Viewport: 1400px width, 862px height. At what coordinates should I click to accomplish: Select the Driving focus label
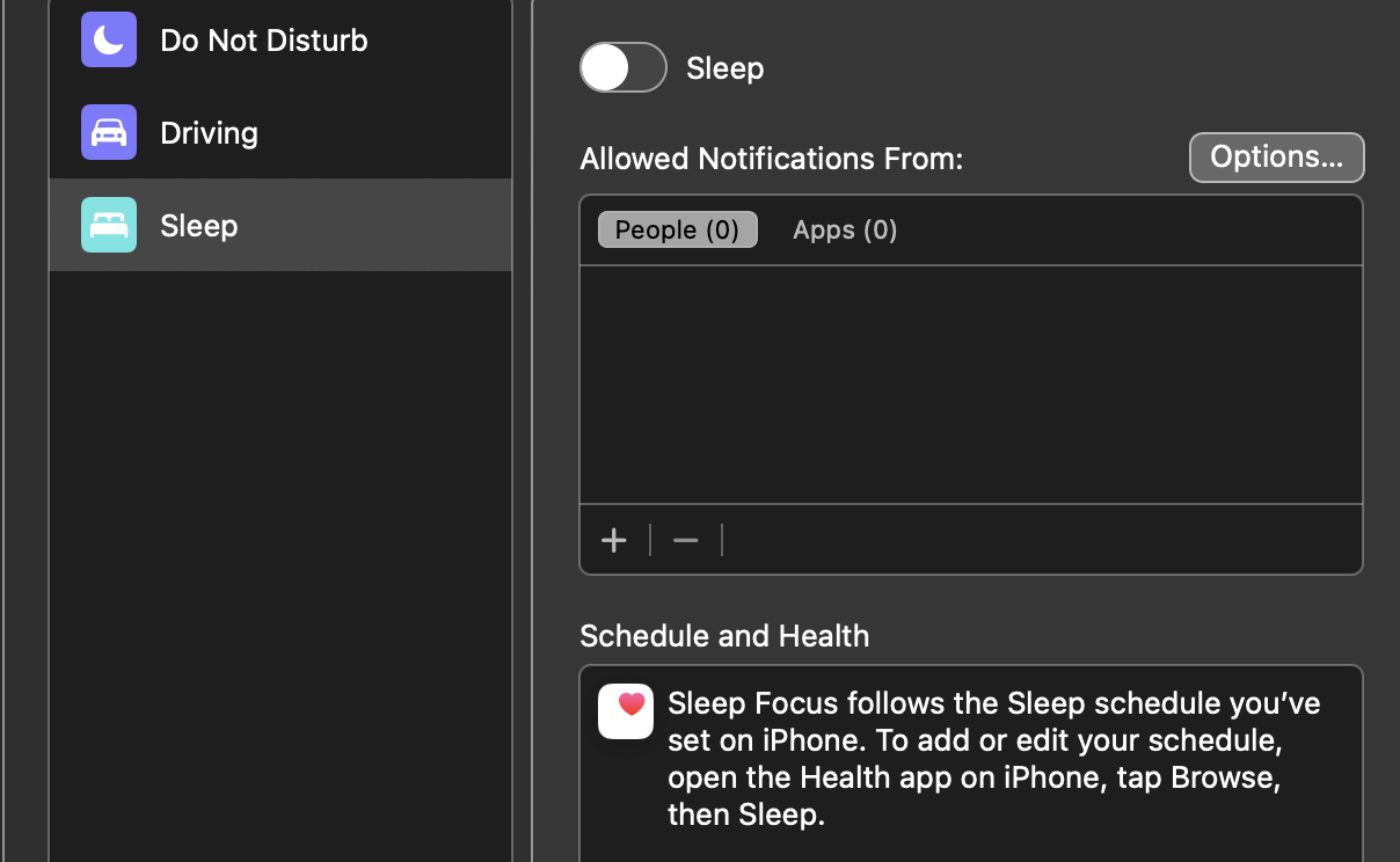click(x=209, y=133)
